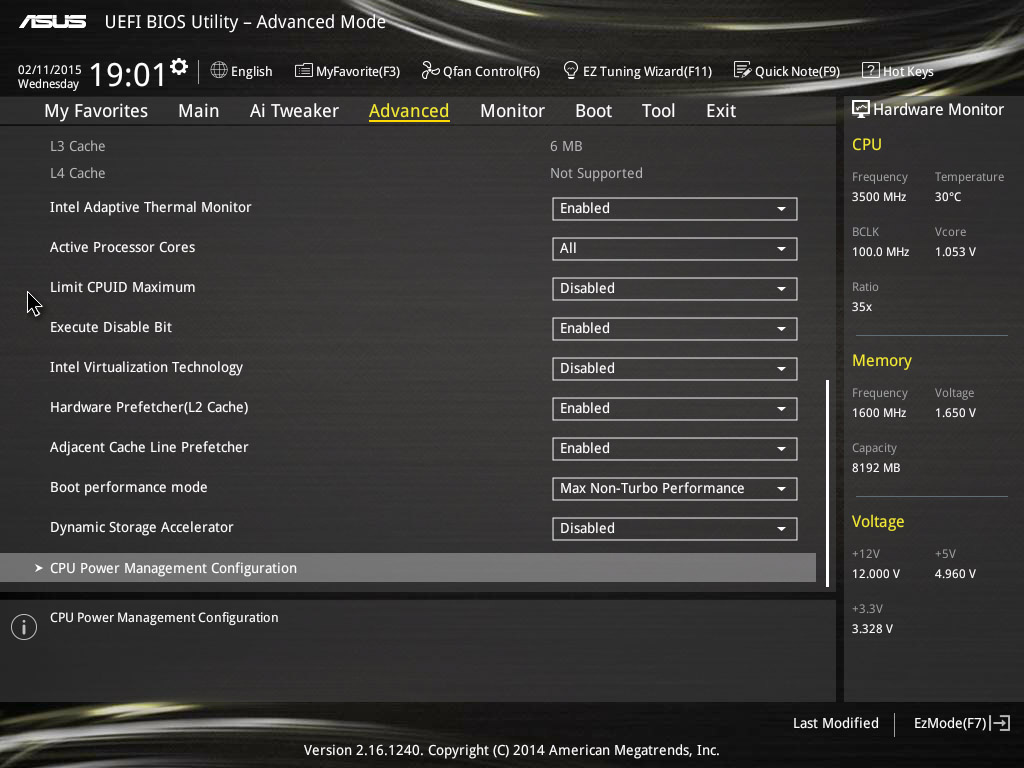Click the L4 Cache row label
1024x768 pixels.
(77, 173)
